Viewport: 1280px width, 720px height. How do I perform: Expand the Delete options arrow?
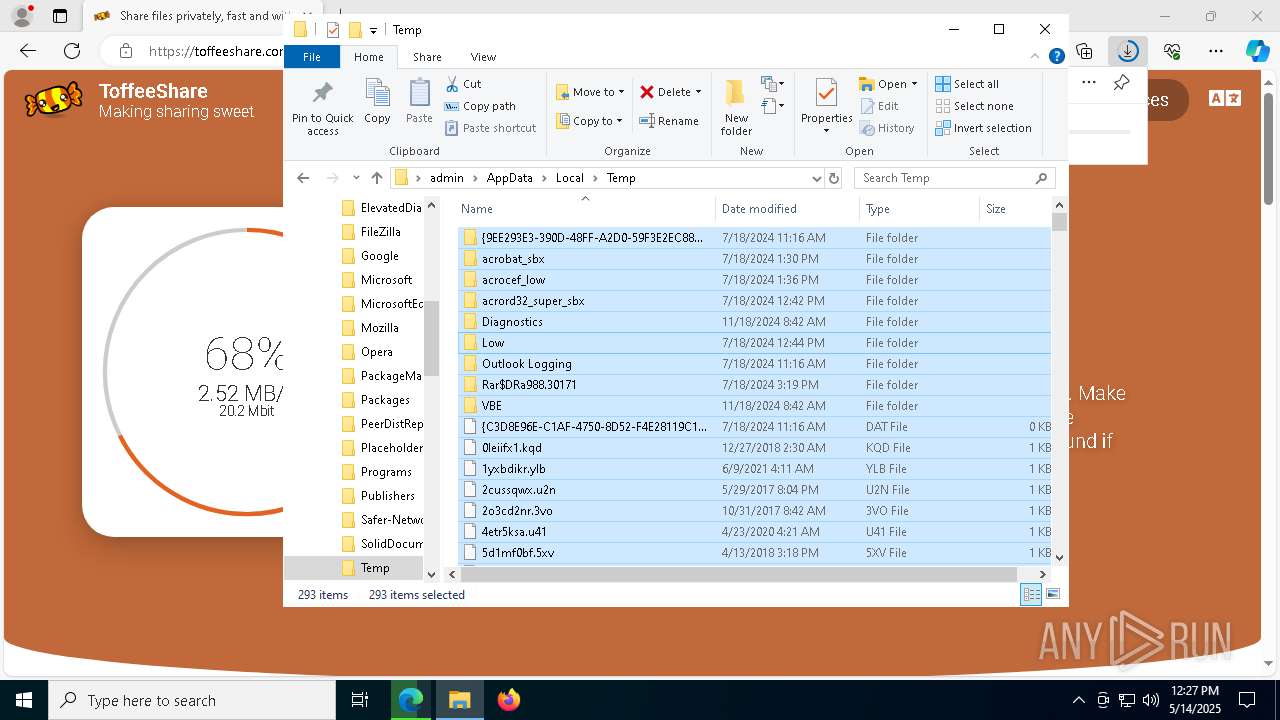point(698,92)
